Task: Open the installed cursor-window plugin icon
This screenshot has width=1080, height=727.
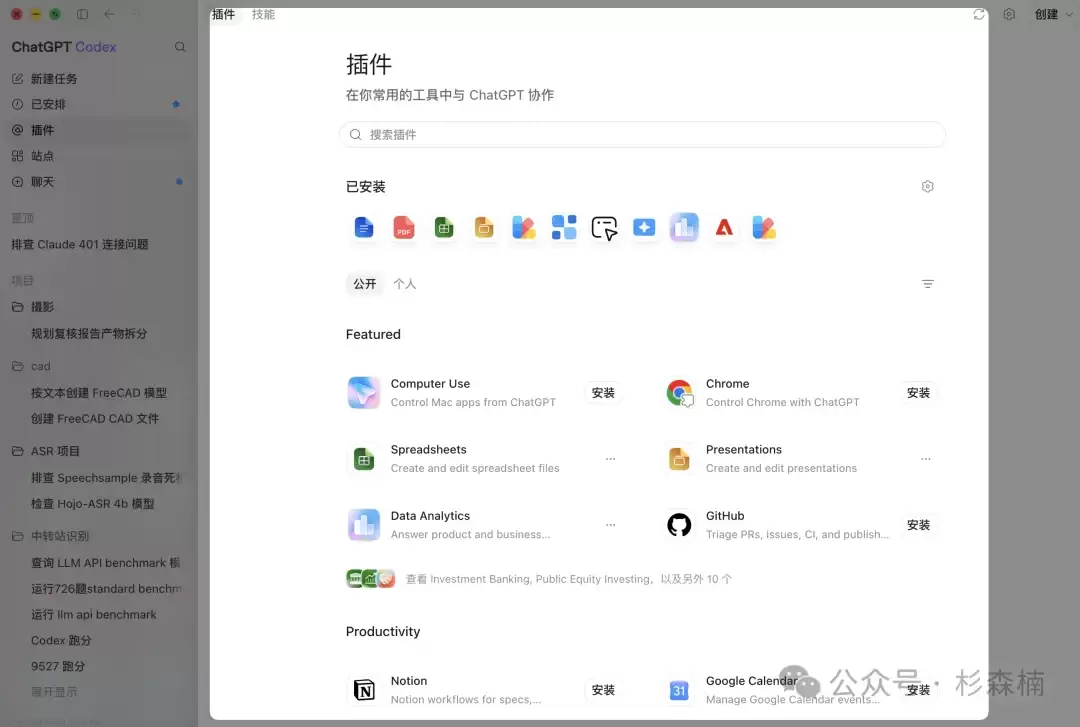Action: pos(604,227)
